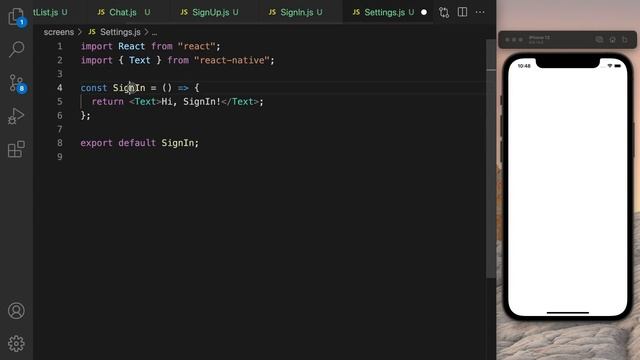Click line number 8 in the gutter

[60, 143]
